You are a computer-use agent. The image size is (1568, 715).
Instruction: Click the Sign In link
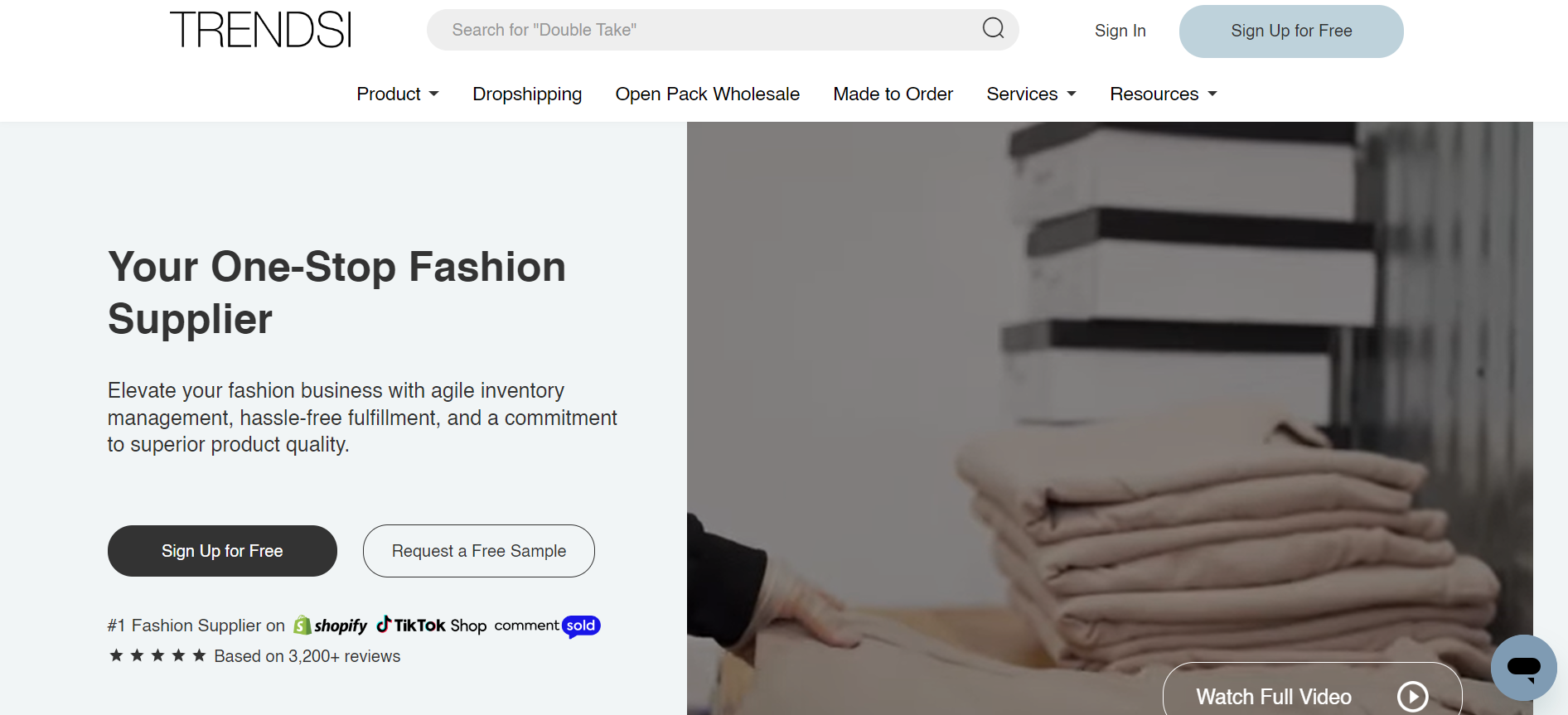tap(1120, 31)
